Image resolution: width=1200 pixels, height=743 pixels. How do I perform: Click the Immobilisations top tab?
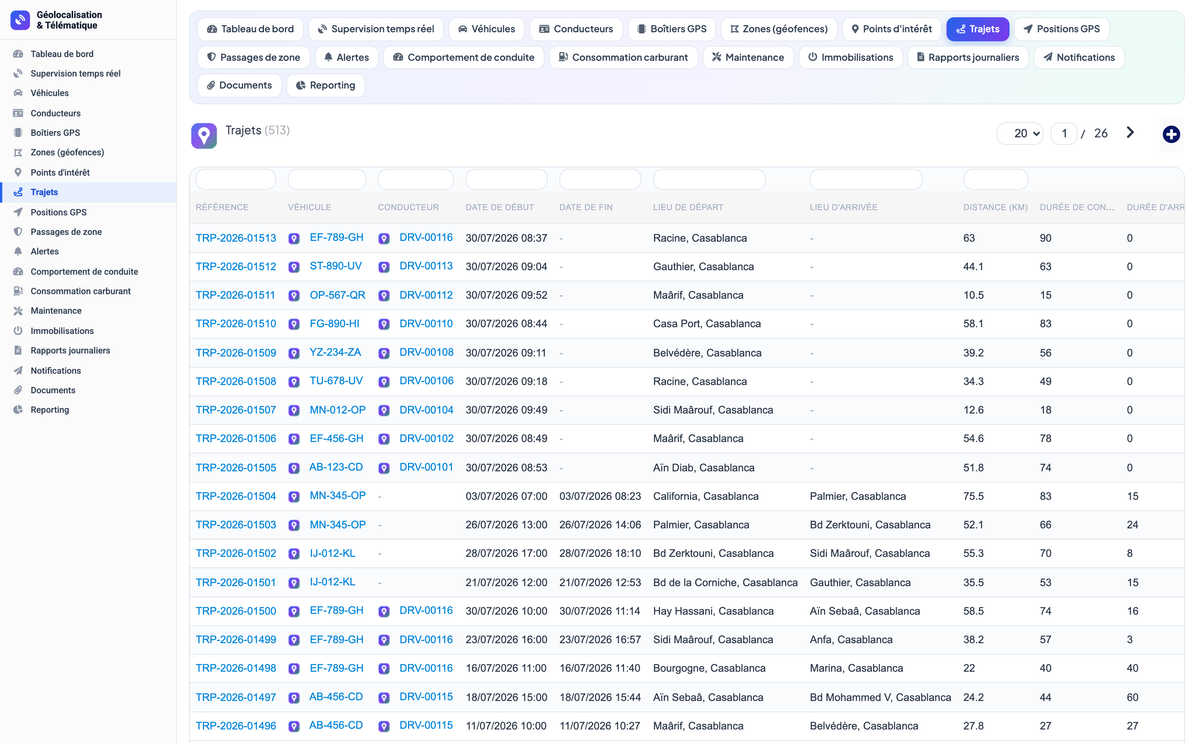point(851,57)
